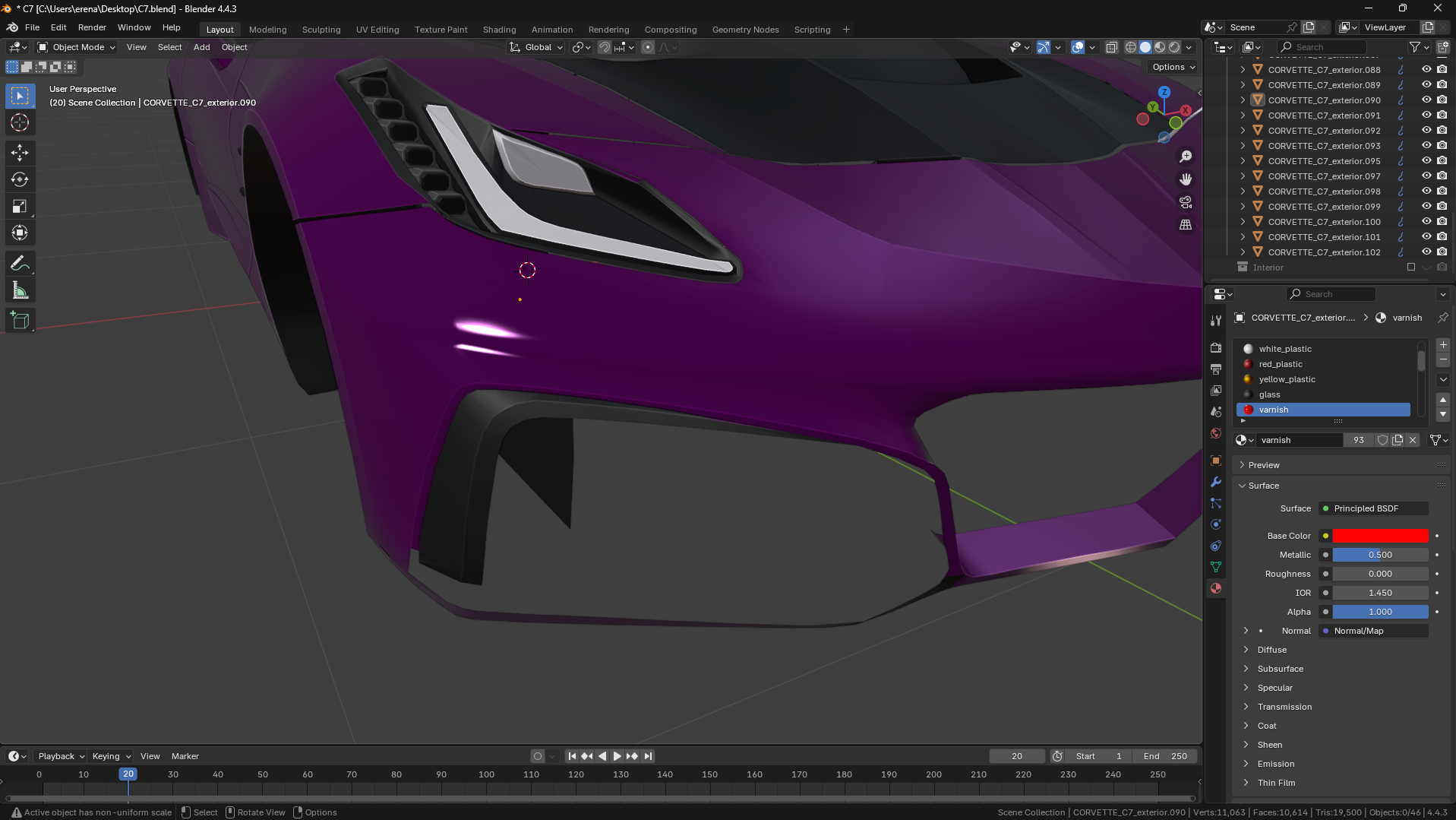Open the Output properties tab
Viewport: 1456px width, 820px height.
1216,369
